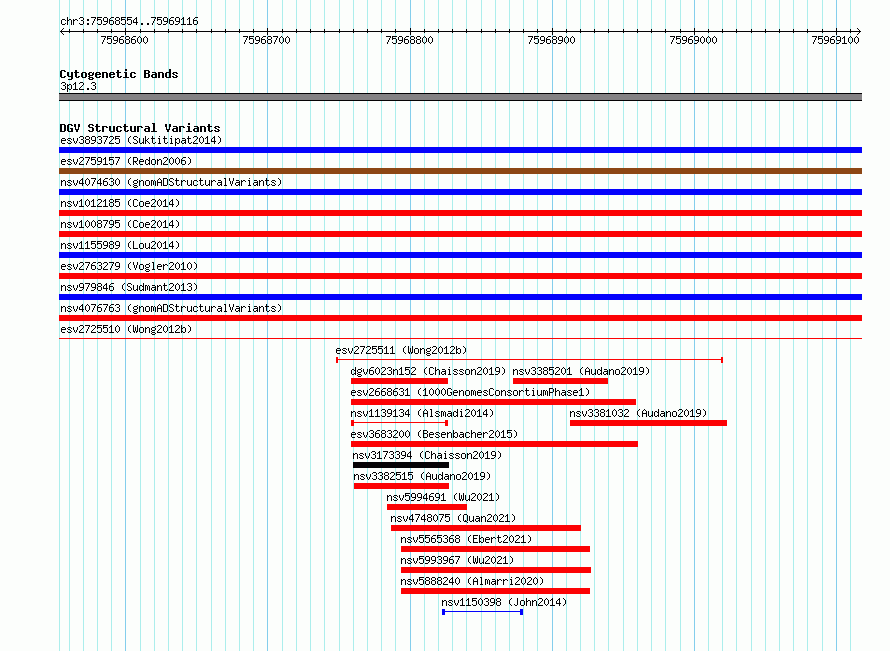
Task: Click the red nsv5994691 variant bar
Action: [x=427, y=507]
